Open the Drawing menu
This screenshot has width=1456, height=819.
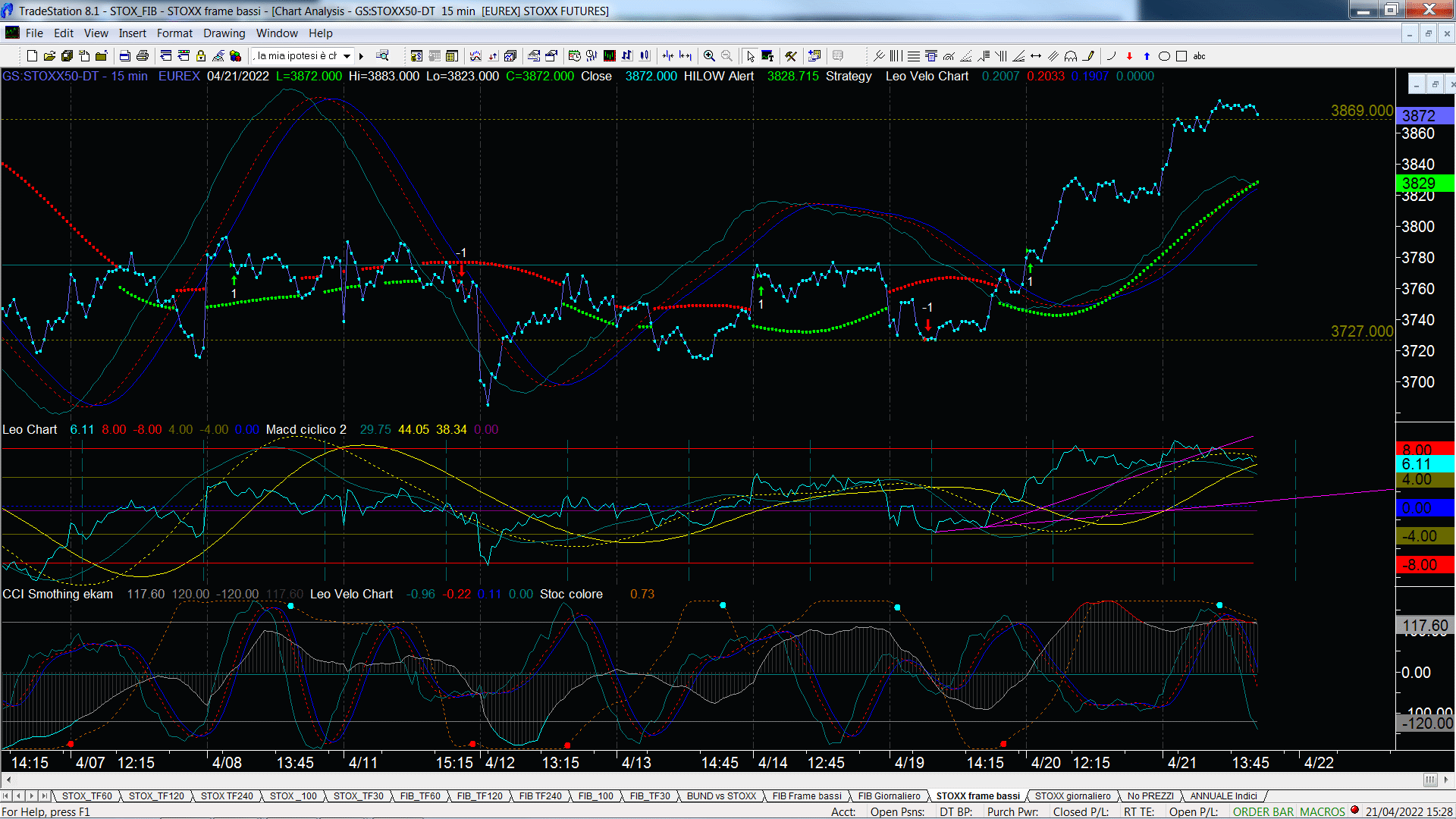tap(224, 33)
